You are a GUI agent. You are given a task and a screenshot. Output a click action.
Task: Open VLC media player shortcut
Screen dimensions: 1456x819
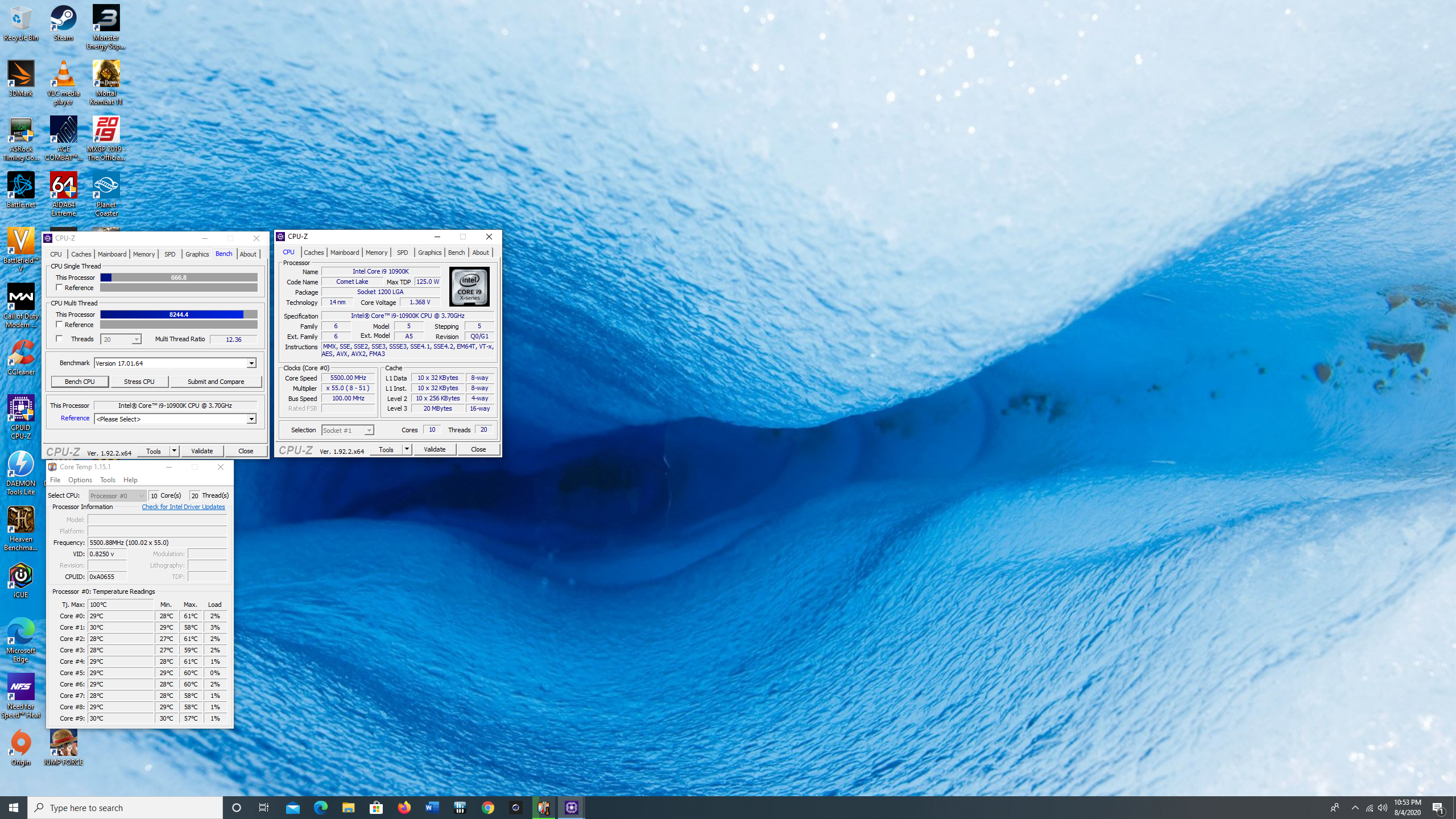tap(63, 83)
